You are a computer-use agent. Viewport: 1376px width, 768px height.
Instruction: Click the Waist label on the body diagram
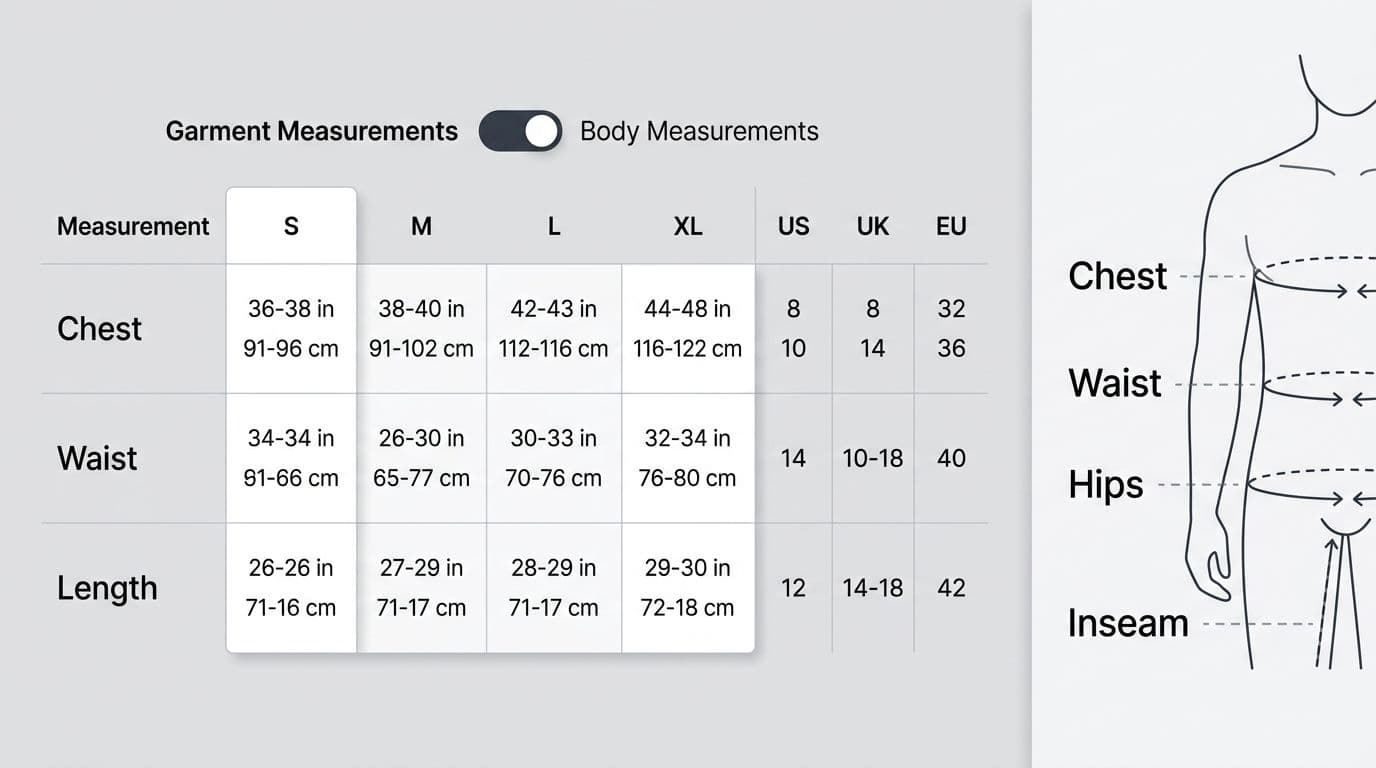pos(1113,383)
